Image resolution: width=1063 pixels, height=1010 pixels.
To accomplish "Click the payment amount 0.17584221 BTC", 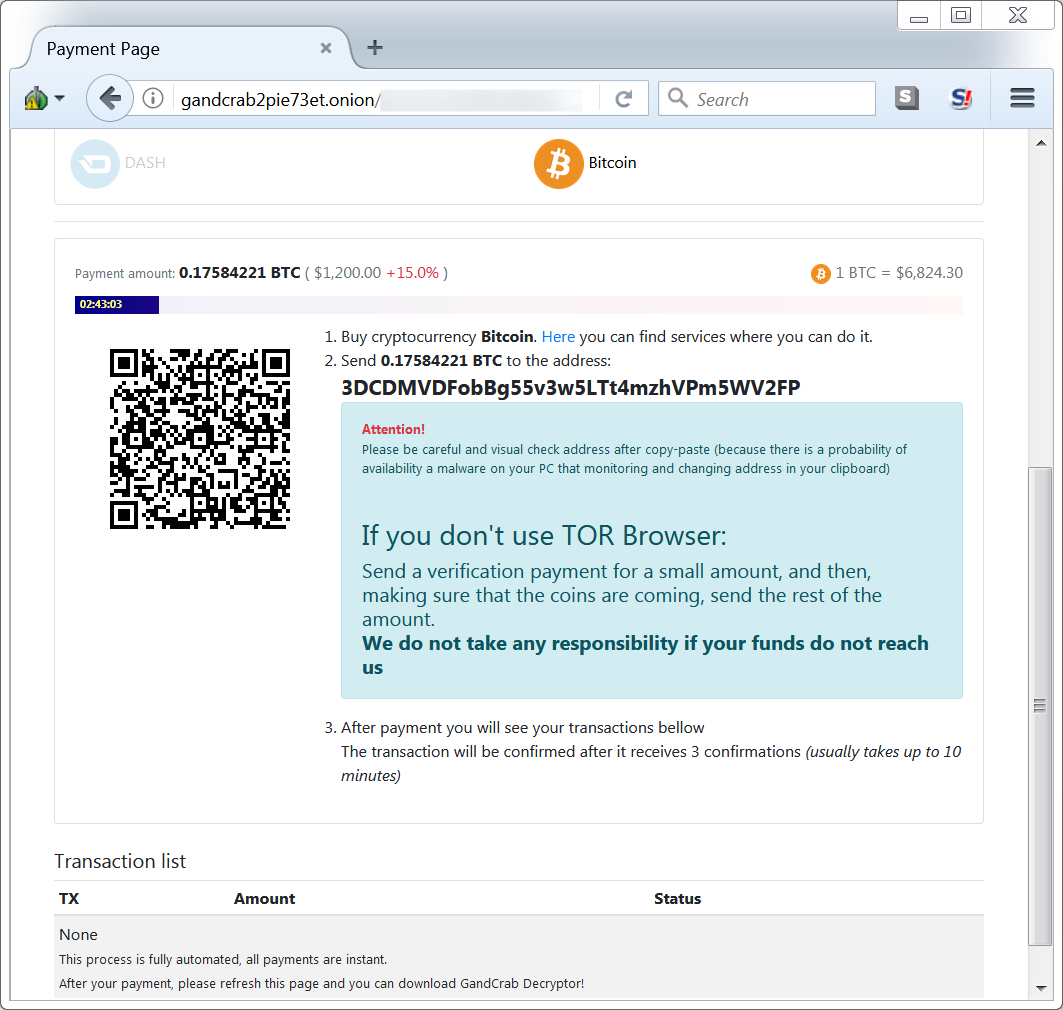I will 240,272.
